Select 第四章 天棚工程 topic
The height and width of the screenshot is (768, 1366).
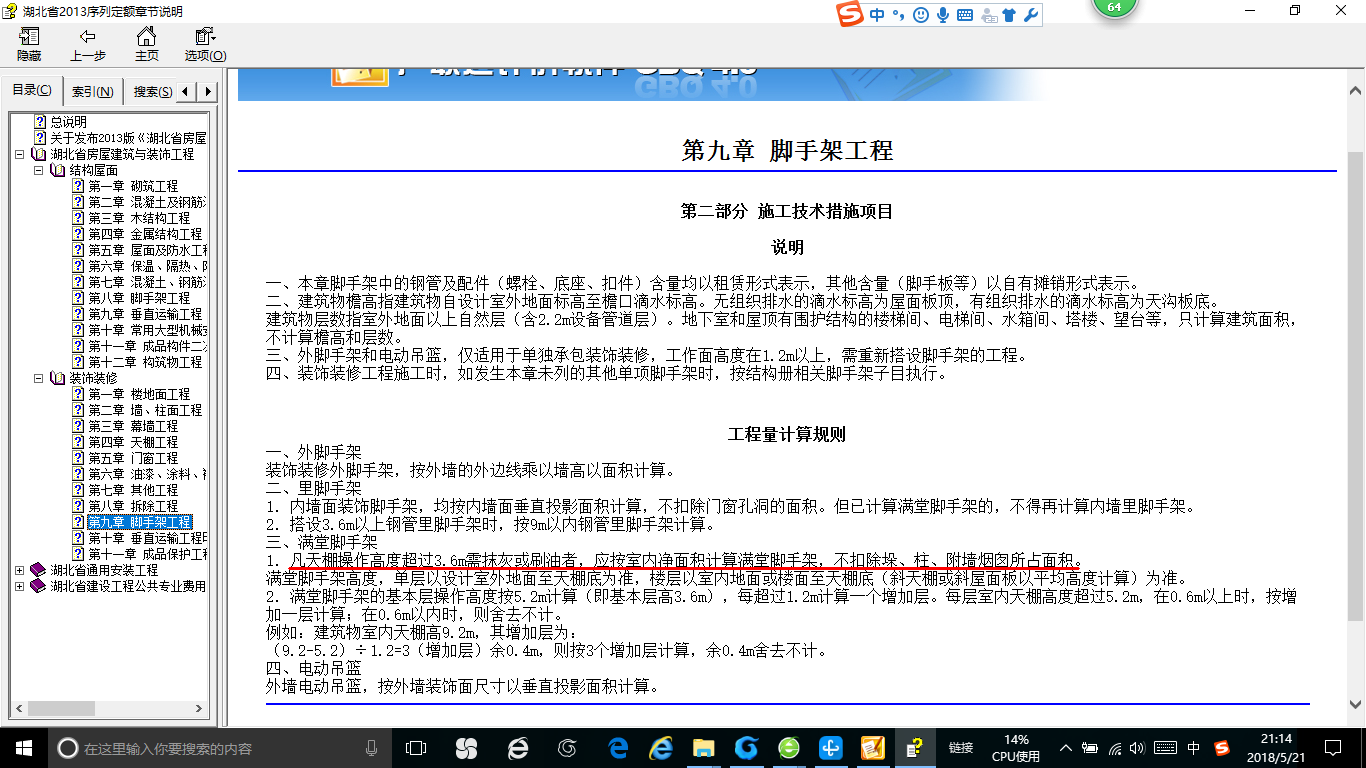point(133,442)
